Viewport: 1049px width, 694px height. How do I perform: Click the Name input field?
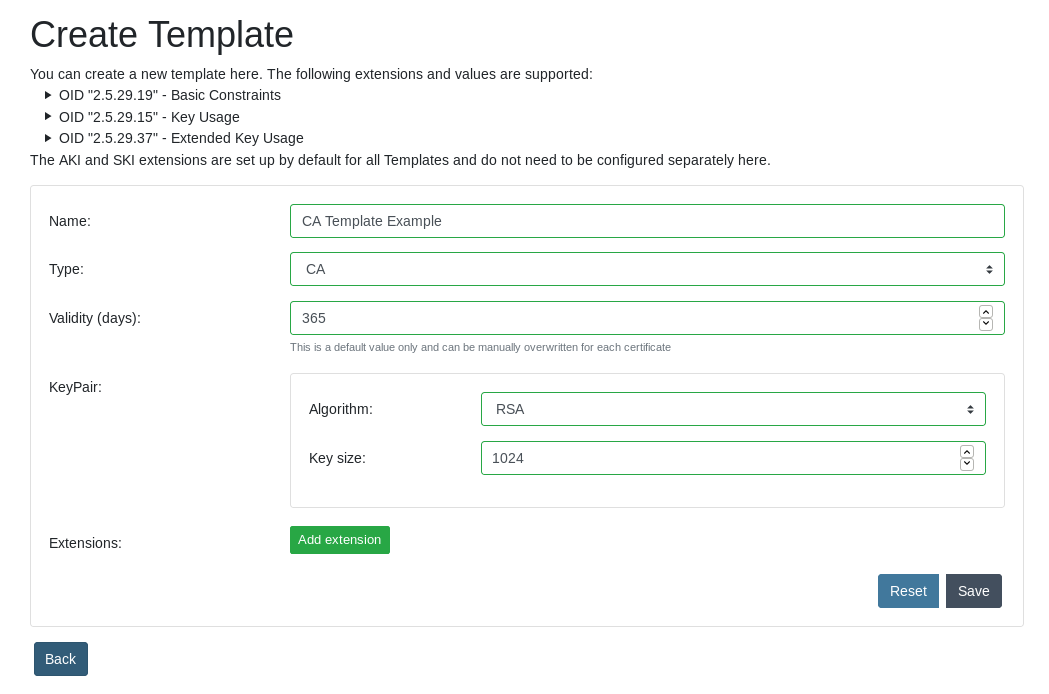[646, 221]
